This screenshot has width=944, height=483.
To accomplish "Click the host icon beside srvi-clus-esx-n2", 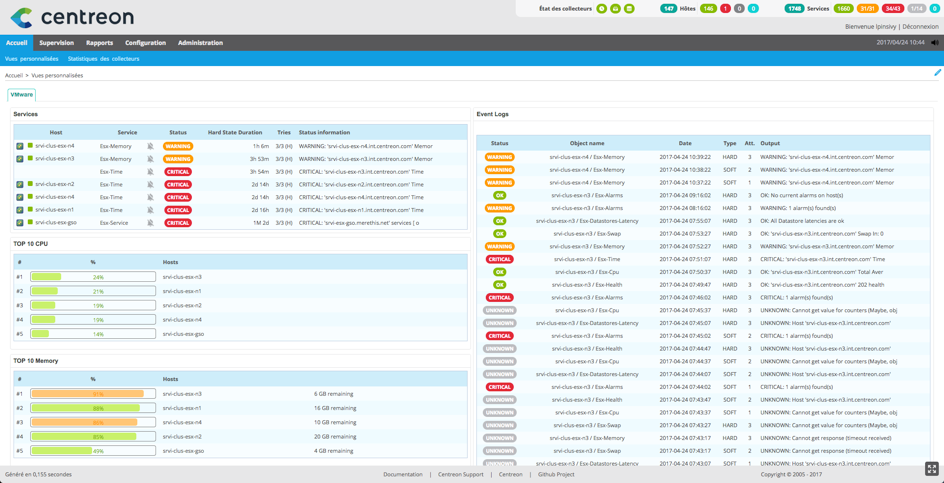I will click(x=20, y=185).
